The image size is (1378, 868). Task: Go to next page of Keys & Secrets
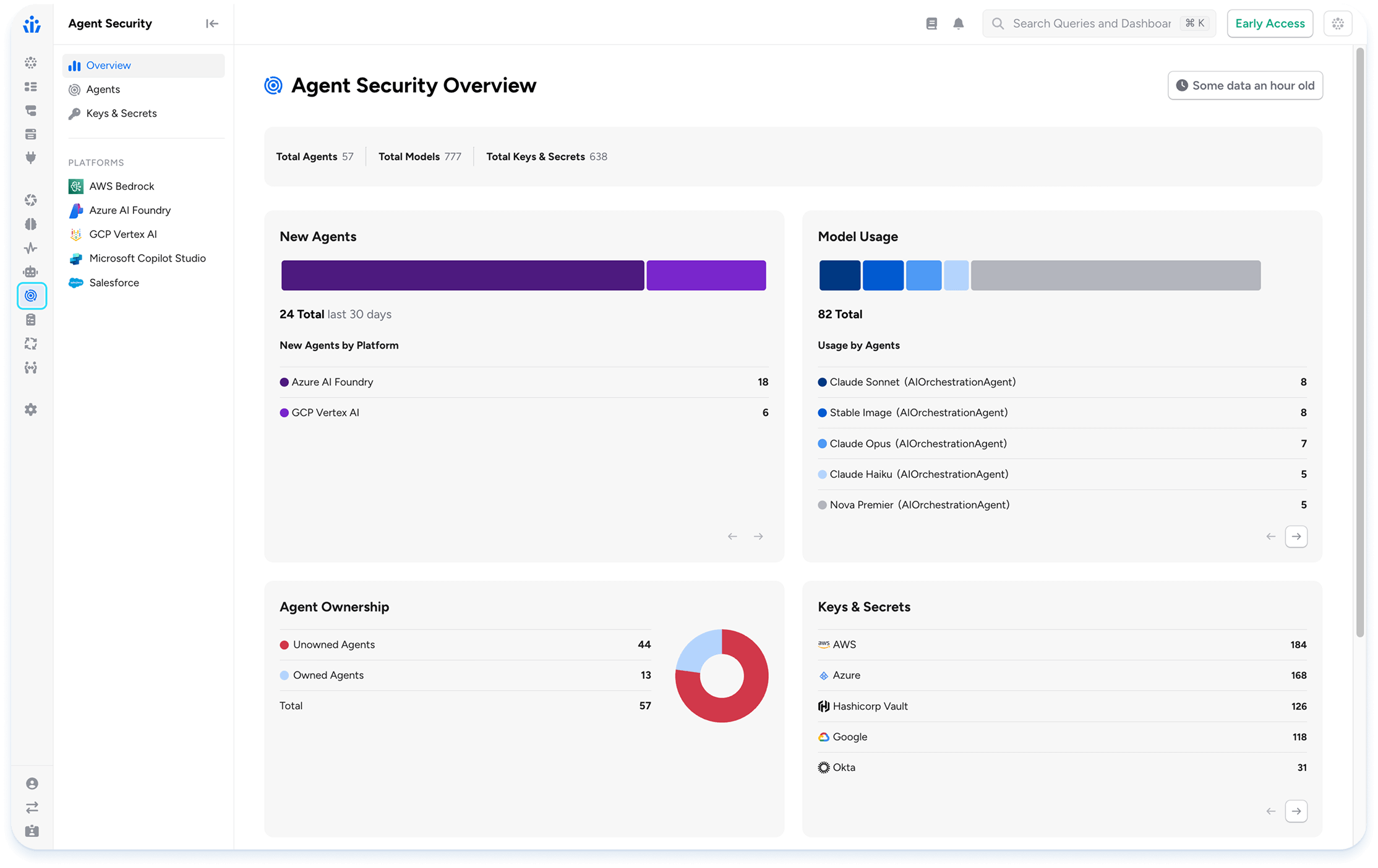(1296, 811)
